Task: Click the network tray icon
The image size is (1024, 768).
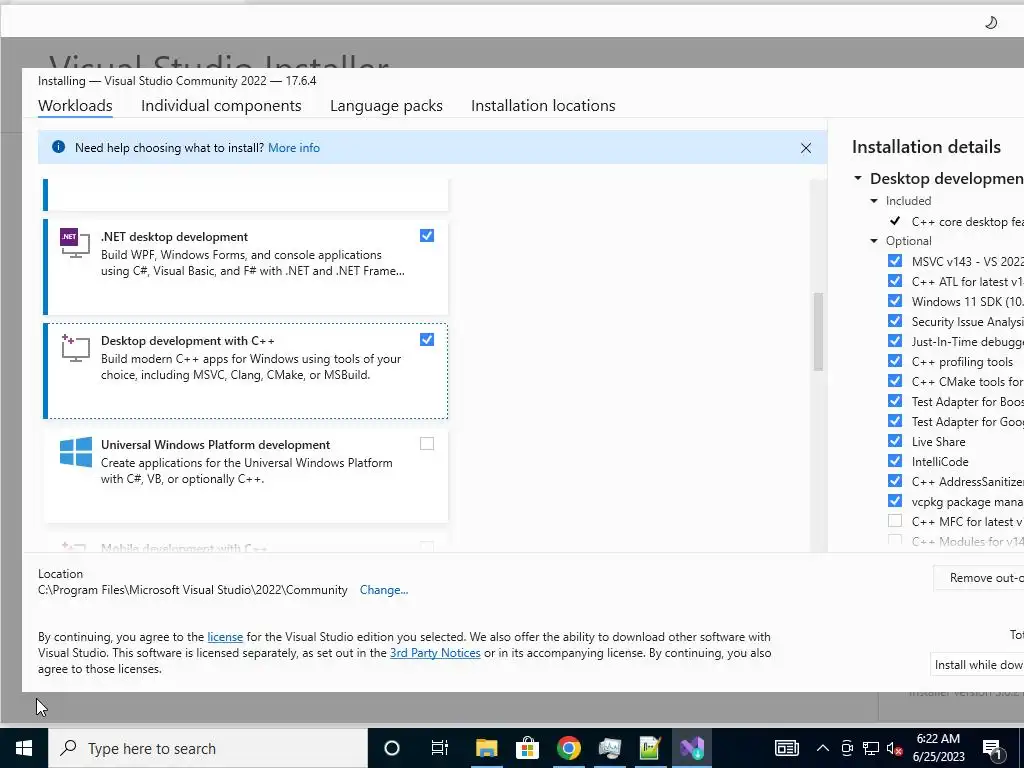Action: [x=871, y=748]
